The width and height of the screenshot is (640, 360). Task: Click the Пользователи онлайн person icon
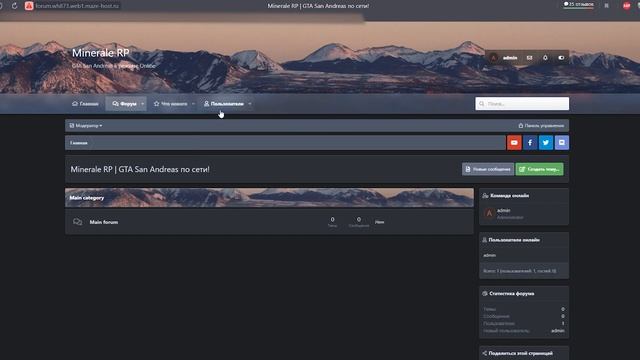[x=484, y=240]
